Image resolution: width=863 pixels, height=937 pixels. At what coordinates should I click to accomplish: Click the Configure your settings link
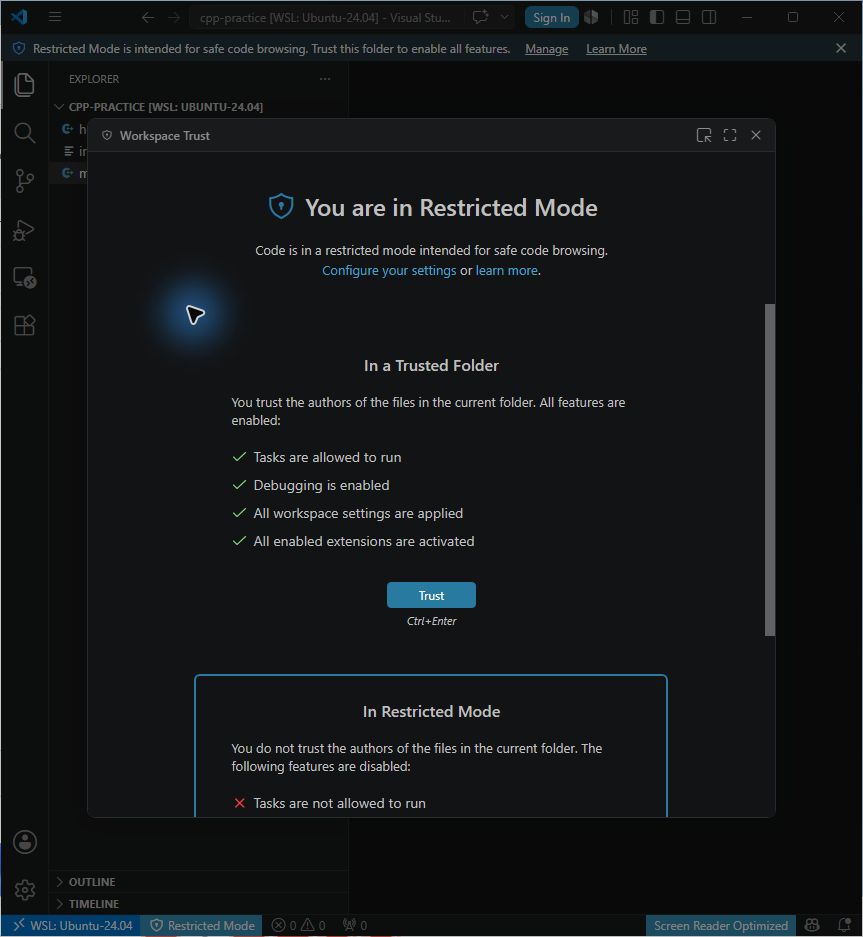[389, 271]
